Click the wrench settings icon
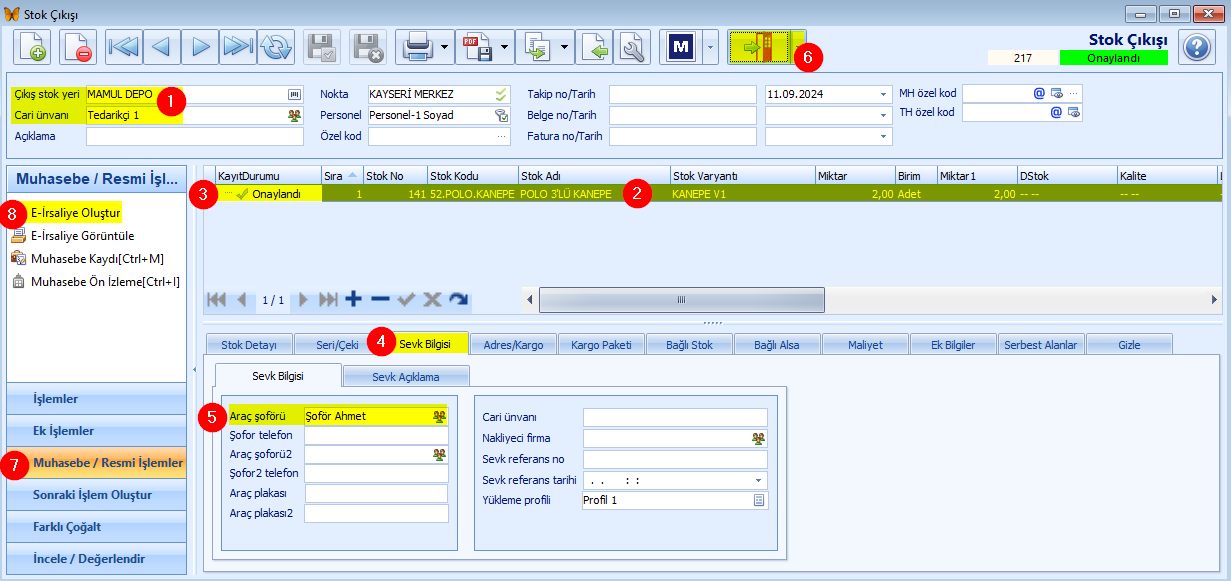The height and width of the screenshot is (581, 1231). pyautogui.click(x=633, y=47)
